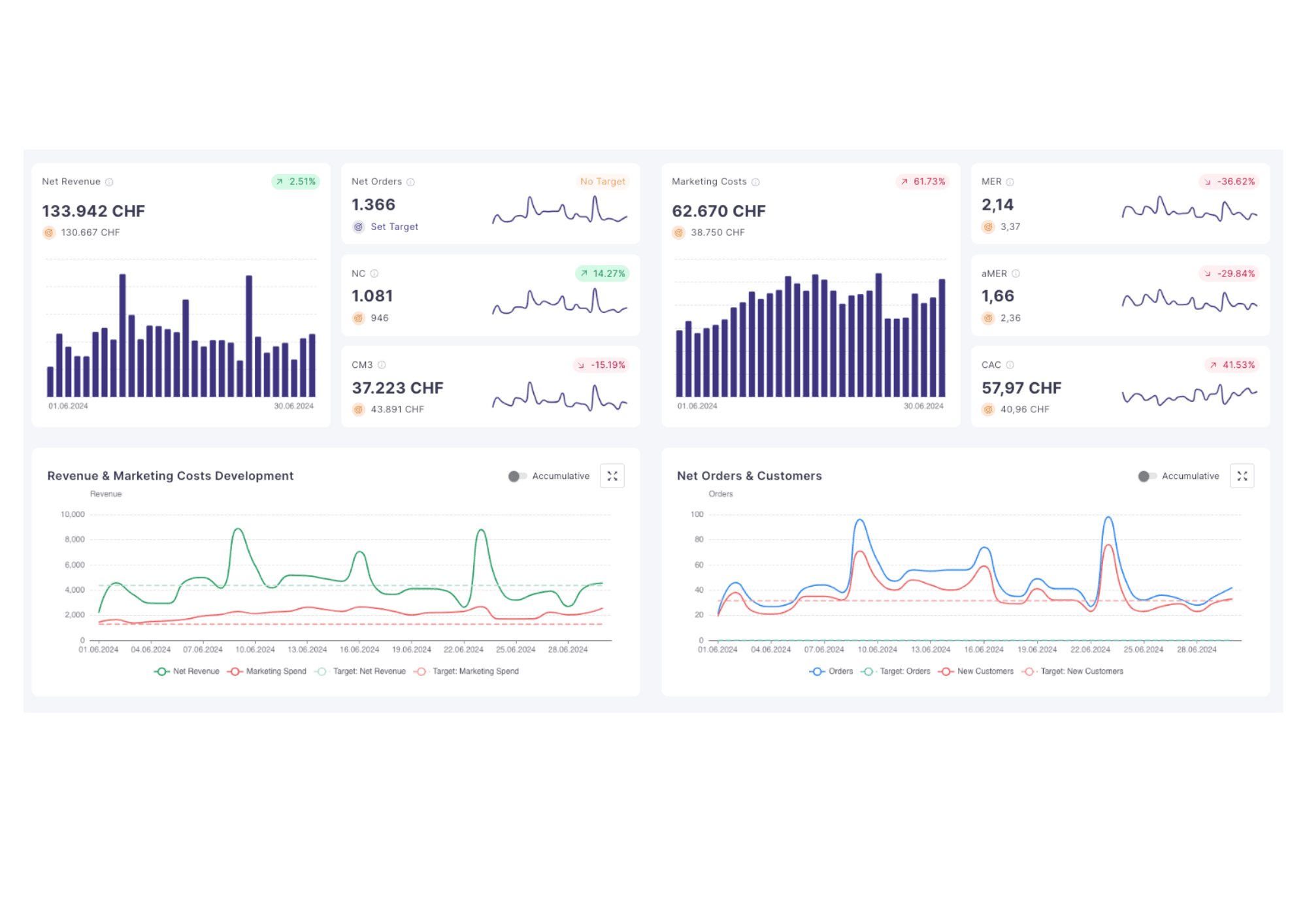Click the Marketing Spend legend item
Screen dimensions: 1307x924
coord(267,671)
